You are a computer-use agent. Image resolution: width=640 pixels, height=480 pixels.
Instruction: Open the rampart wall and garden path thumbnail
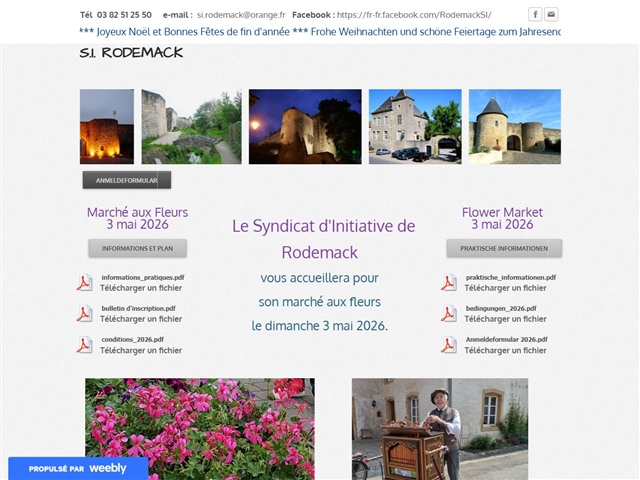point(191,127)
